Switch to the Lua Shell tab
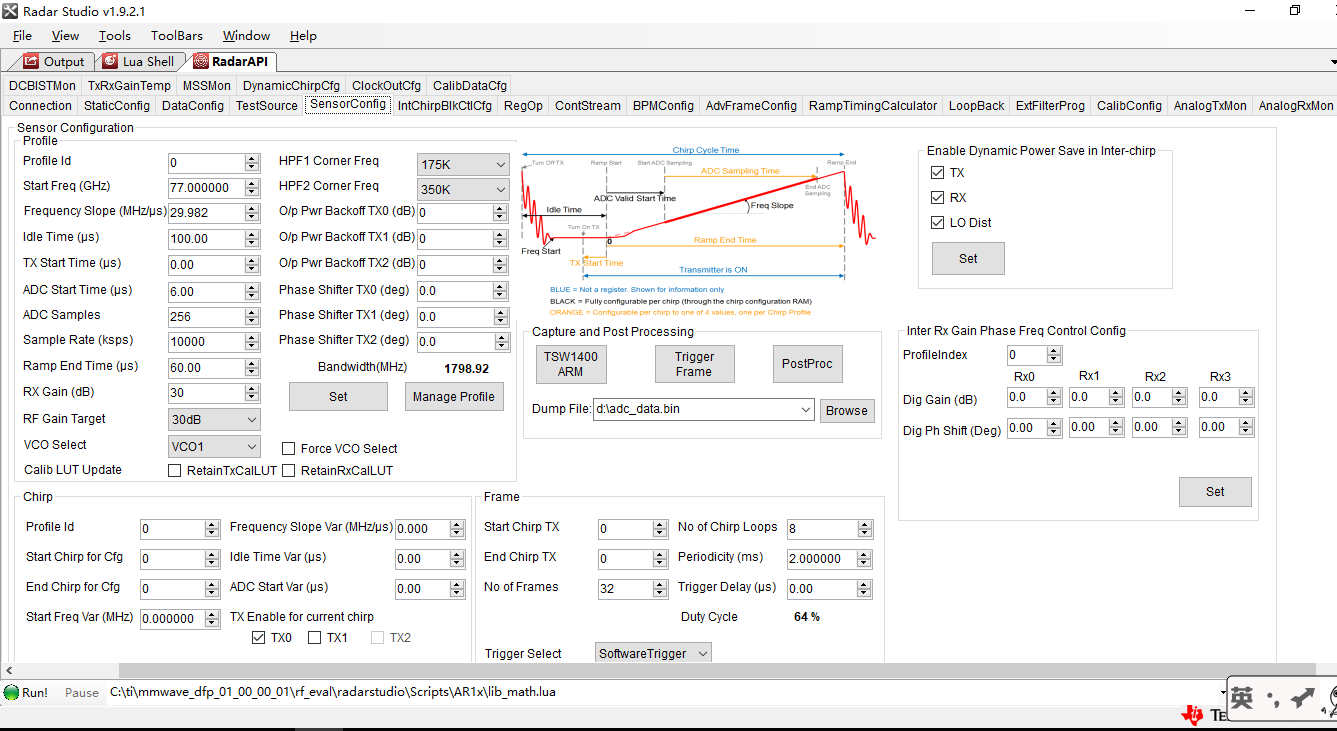The height and width of the screenshot is (731, 1337). (x=145, y=61)
